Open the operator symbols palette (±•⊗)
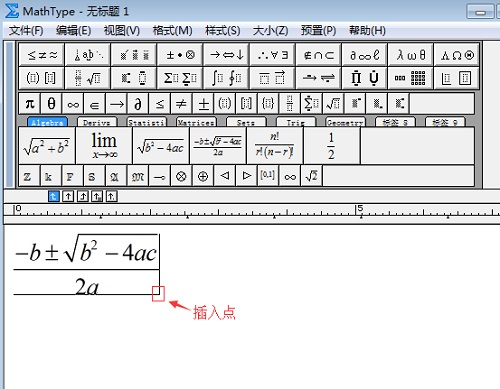 180,55
